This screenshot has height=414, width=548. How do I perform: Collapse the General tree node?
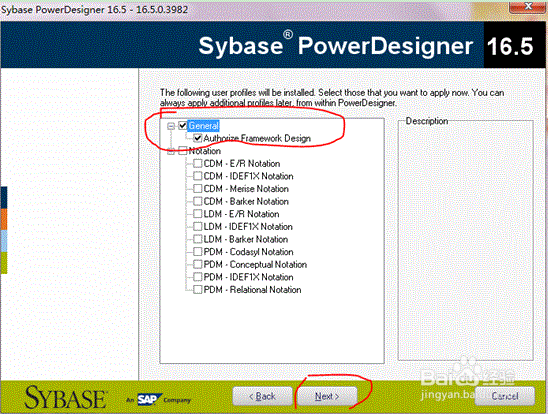(171, 126)
